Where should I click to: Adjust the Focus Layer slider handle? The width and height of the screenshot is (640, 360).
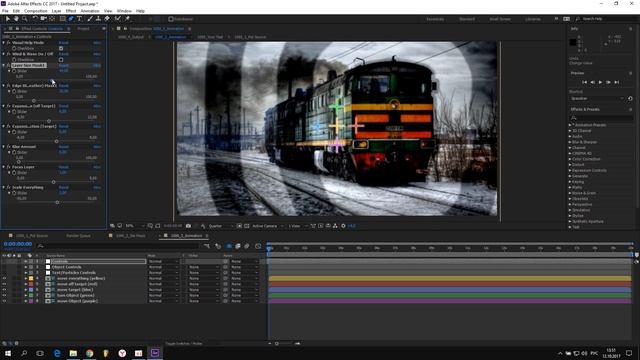point(53,182)
